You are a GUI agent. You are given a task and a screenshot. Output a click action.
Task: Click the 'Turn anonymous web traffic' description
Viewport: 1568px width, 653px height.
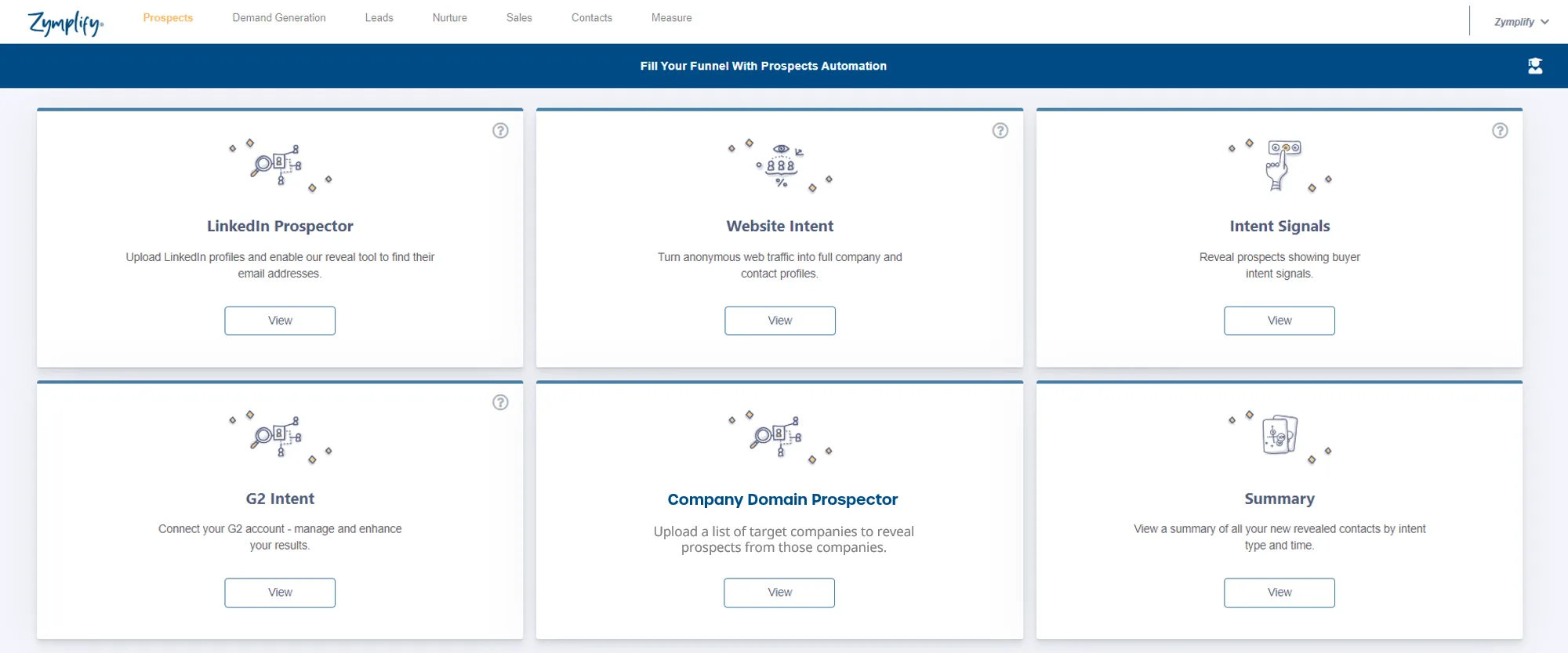coord(780,265)
